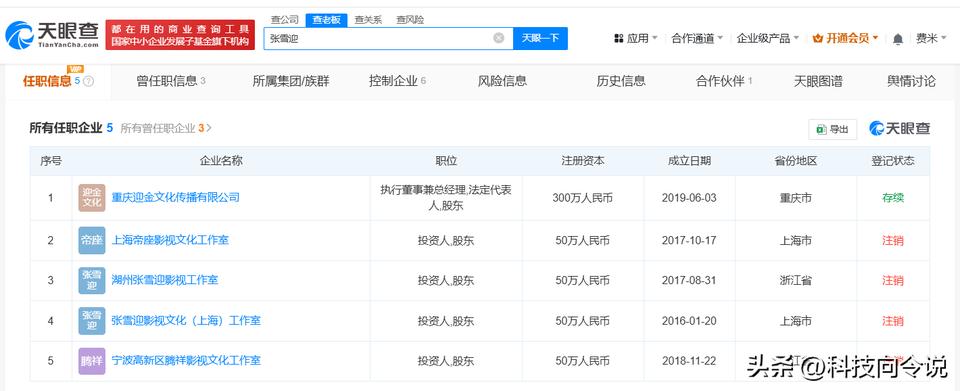Click the 2017-08-31 date cell
This screenshot has width=960, height=391.
coord(689,280)
